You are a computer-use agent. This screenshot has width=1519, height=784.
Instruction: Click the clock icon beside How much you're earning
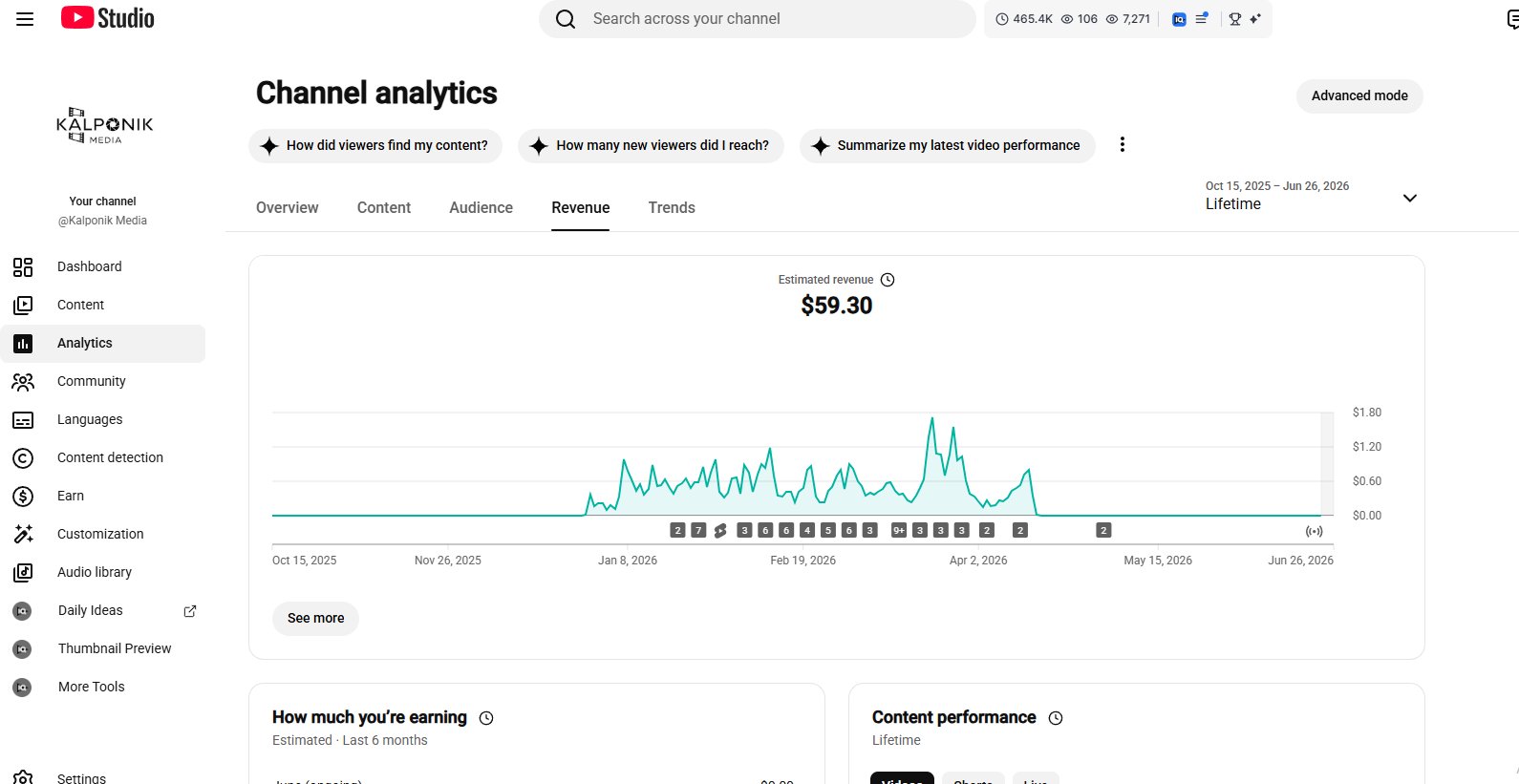tap(486, 718)
